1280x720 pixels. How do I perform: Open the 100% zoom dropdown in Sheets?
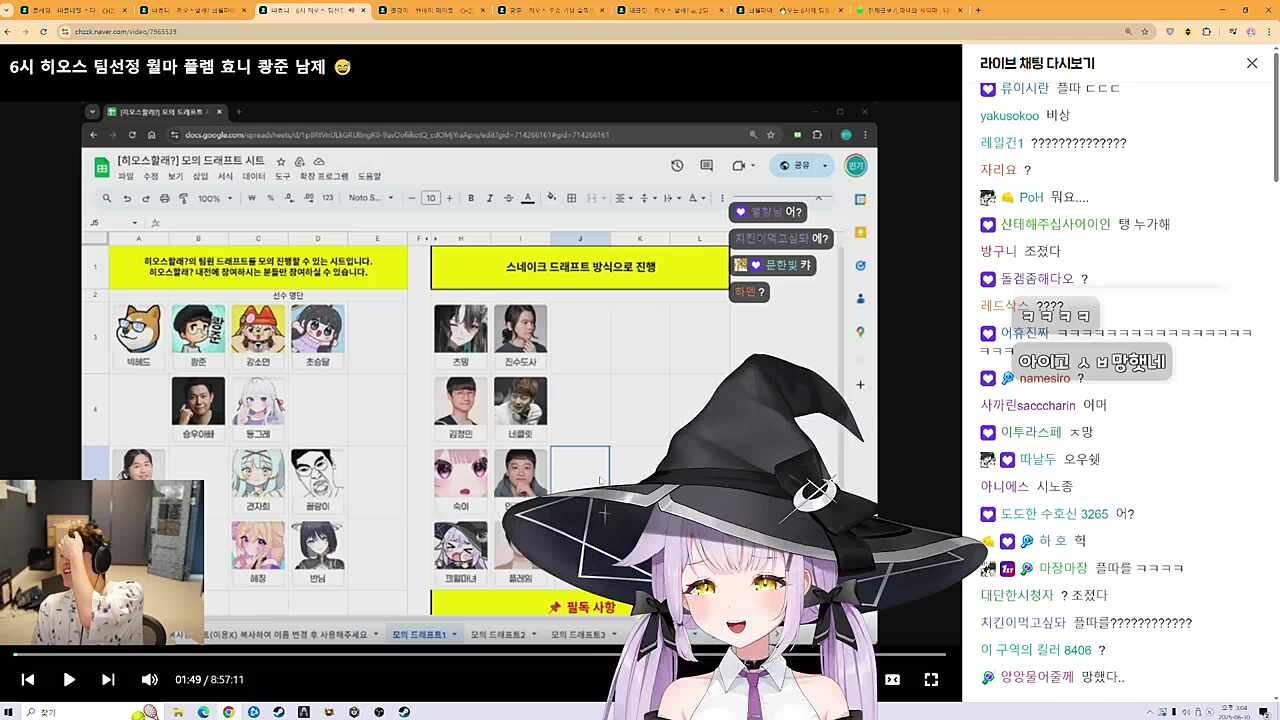(214, 198)
